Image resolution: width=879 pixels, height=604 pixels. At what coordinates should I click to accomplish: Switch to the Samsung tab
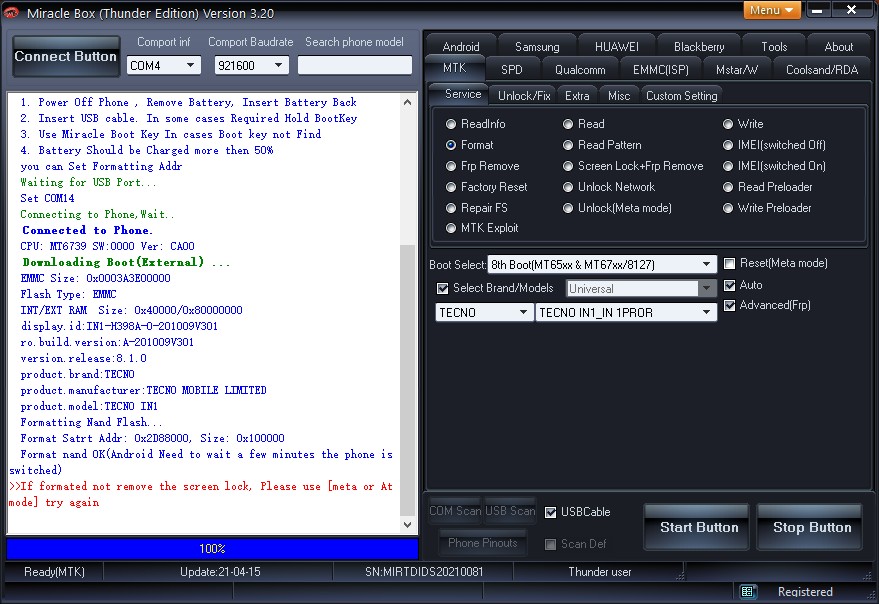click(537, 47)
